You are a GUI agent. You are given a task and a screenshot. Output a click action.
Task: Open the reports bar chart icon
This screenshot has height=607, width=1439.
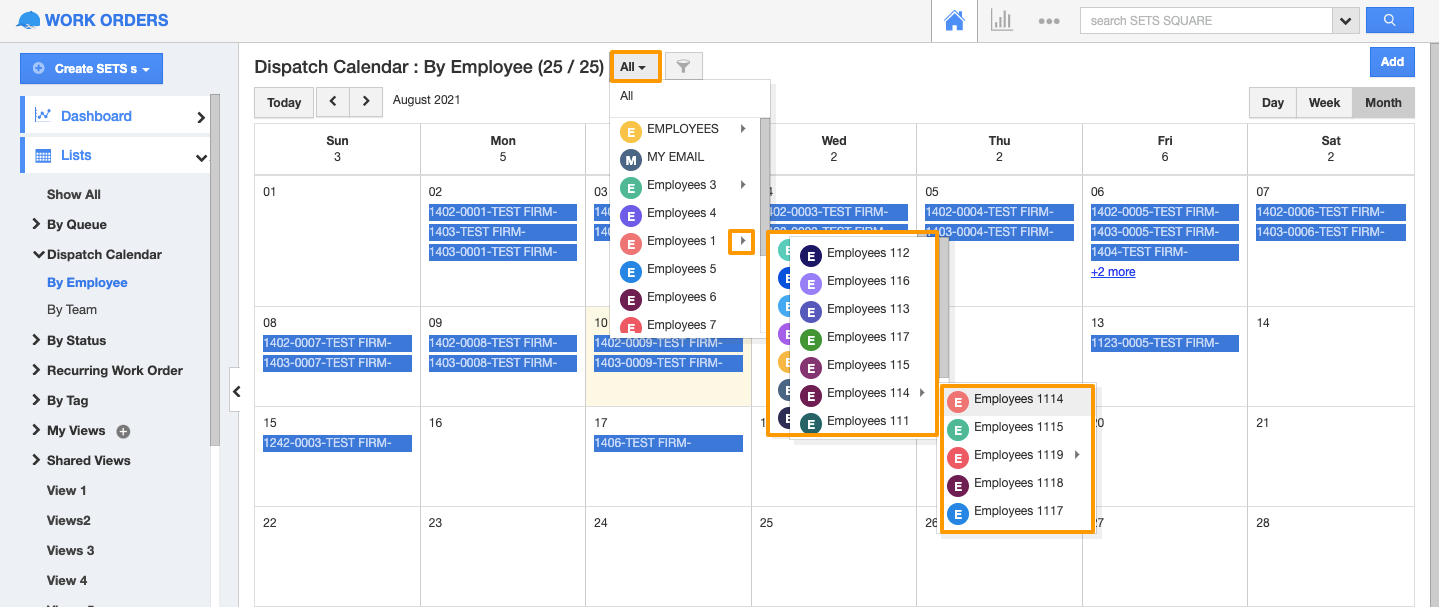point(1001,20)
